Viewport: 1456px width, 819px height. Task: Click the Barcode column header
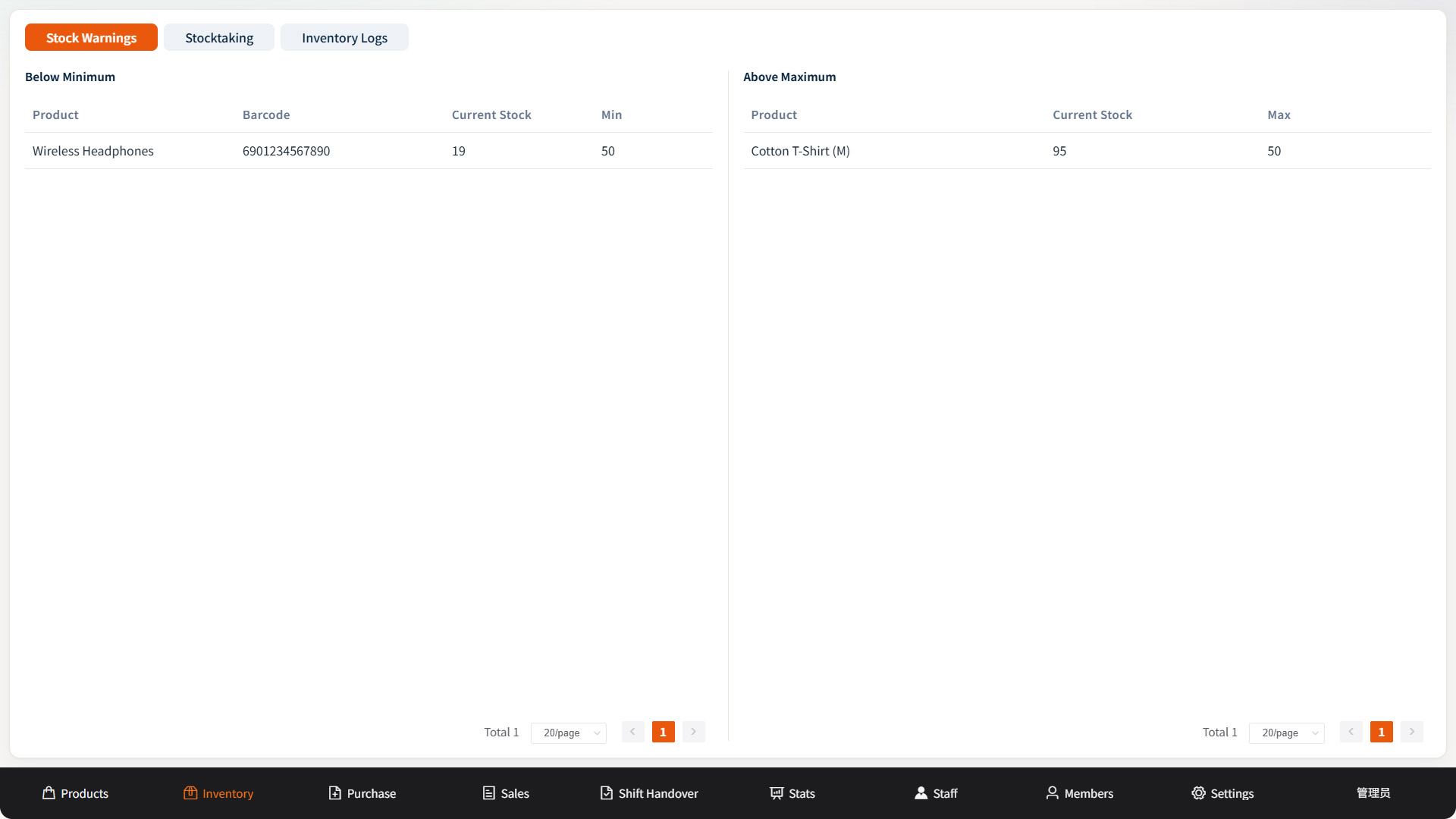(x=266, y=115)
